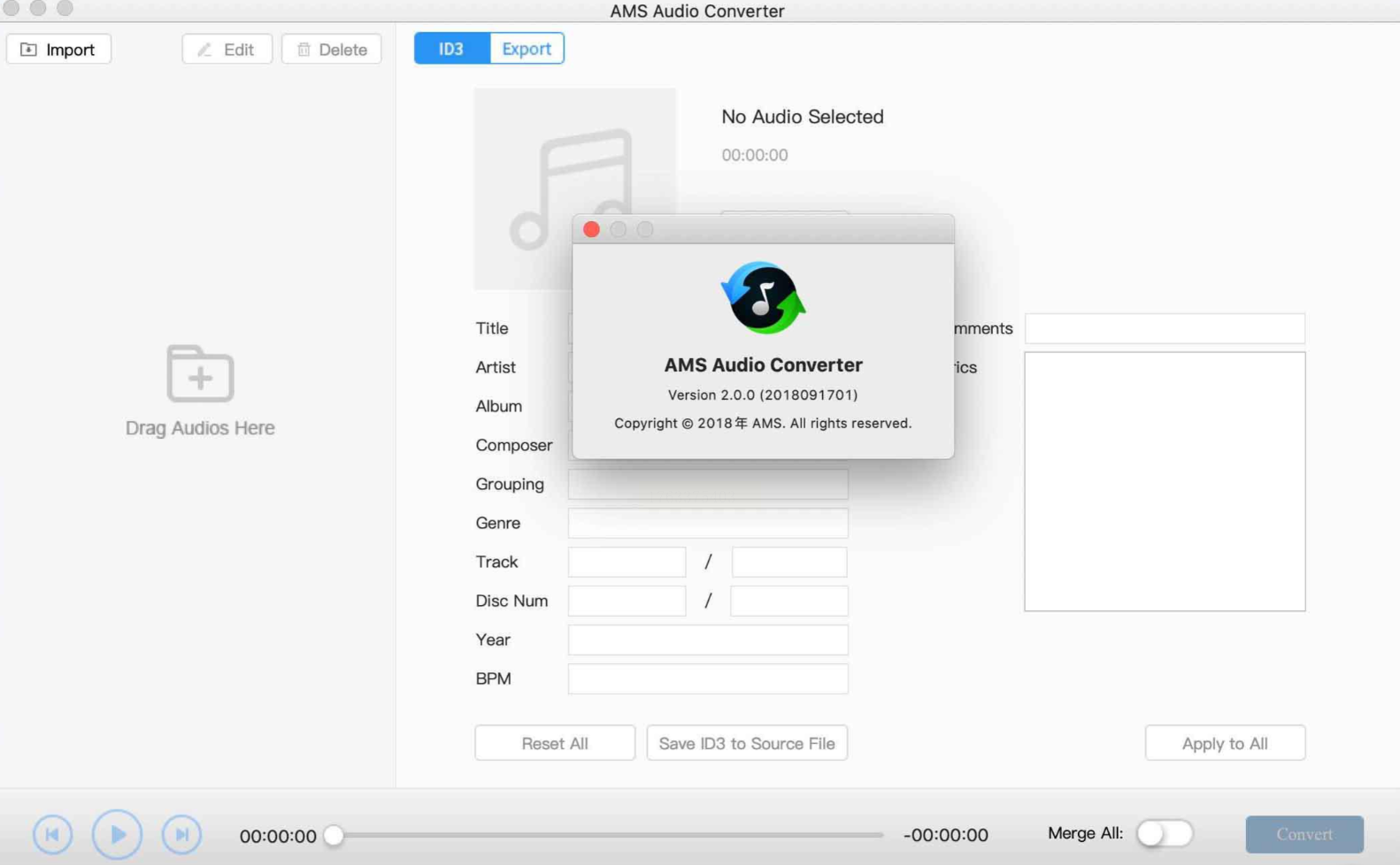Click the "No Audio Selected" title text

pyautogui.click(x=803, y=117)
